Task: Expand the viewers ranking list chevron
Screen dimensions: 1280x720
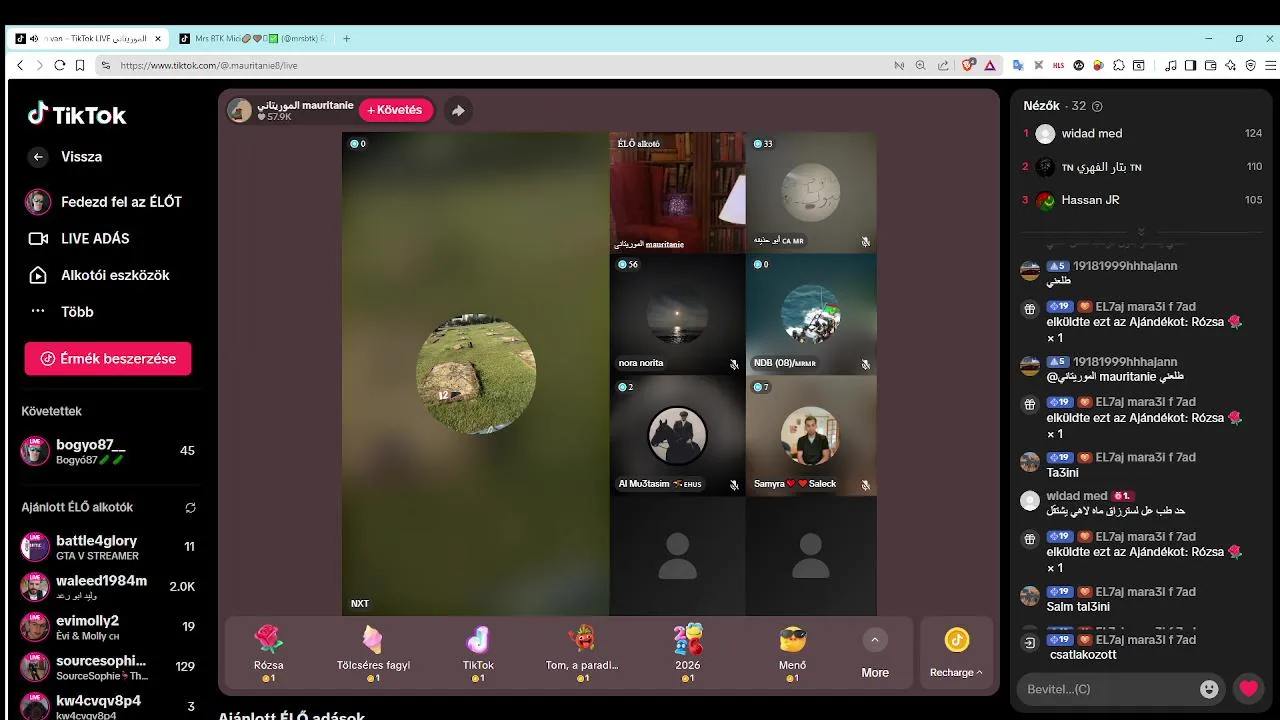Action: [x=1141, y=231]
